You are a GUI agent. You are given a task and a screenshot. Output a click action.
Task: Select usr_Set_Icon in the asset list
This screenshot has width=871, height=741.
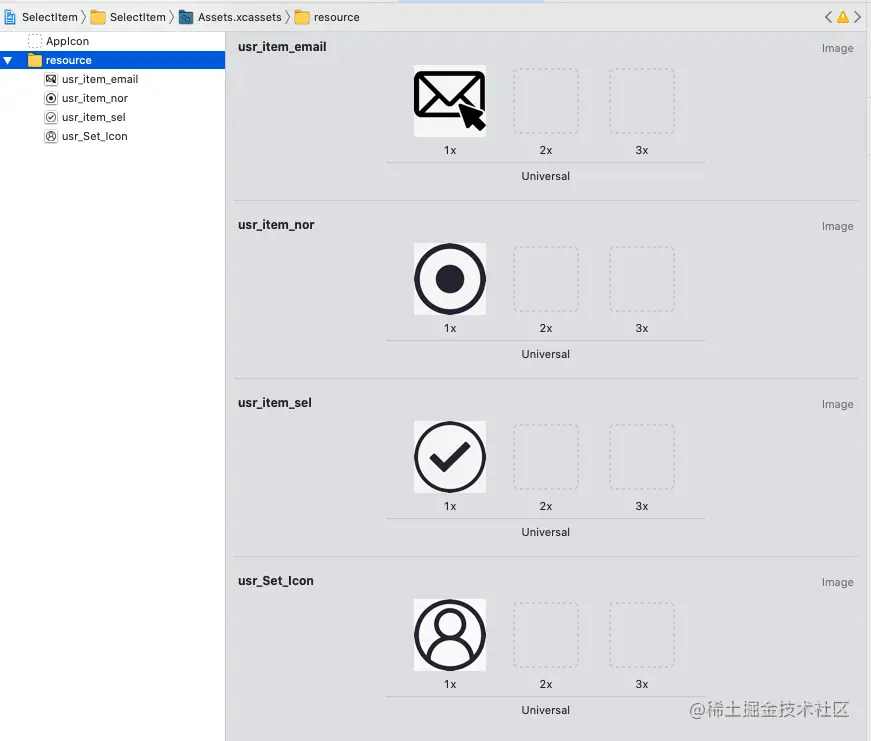click(x=95, y=136)
